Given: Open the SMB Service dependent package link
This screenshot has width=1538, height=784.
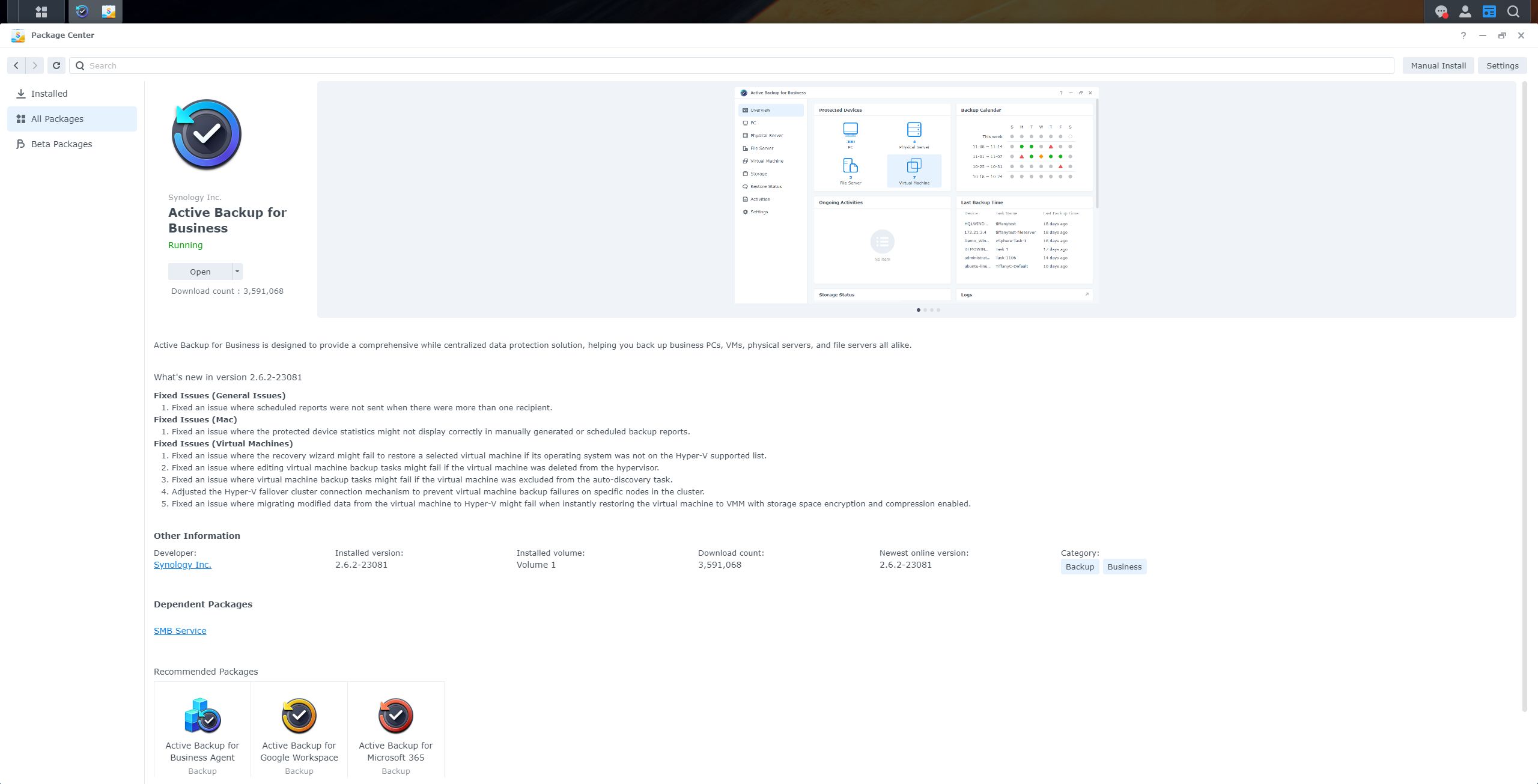Looking at the screenshot, I should pyautogui.click(x=180, y=631).
